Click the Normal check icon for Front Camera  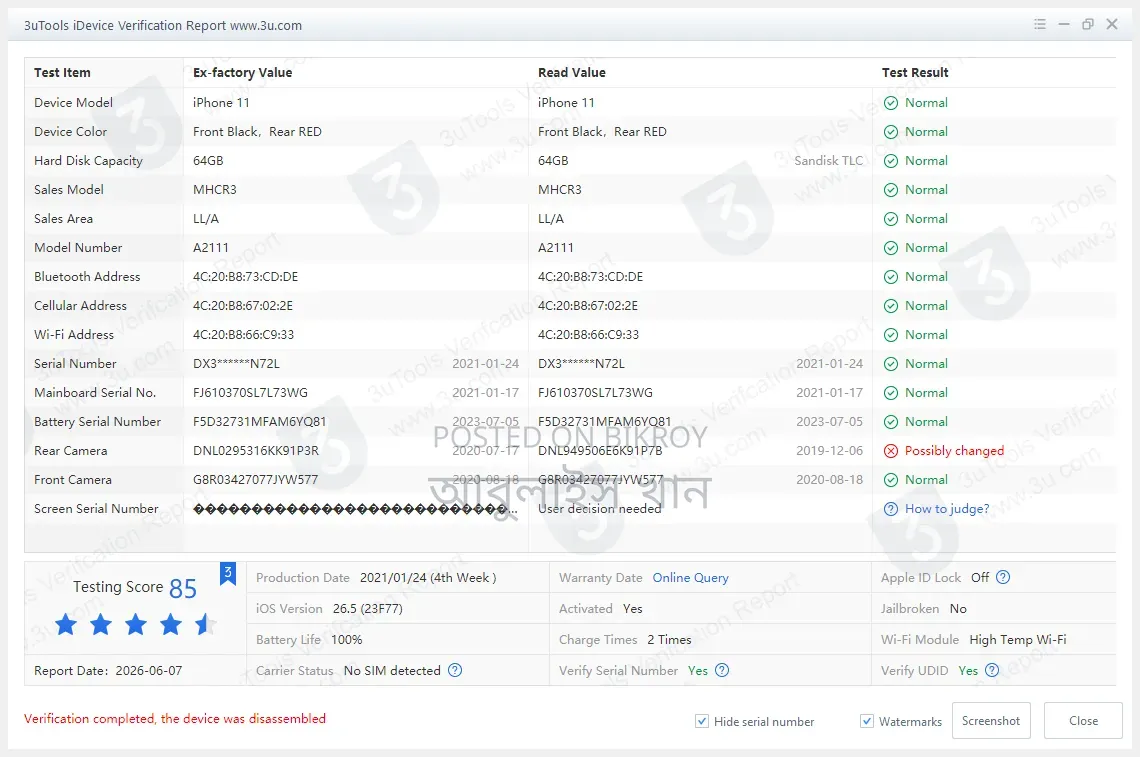(x=891, y=480)
